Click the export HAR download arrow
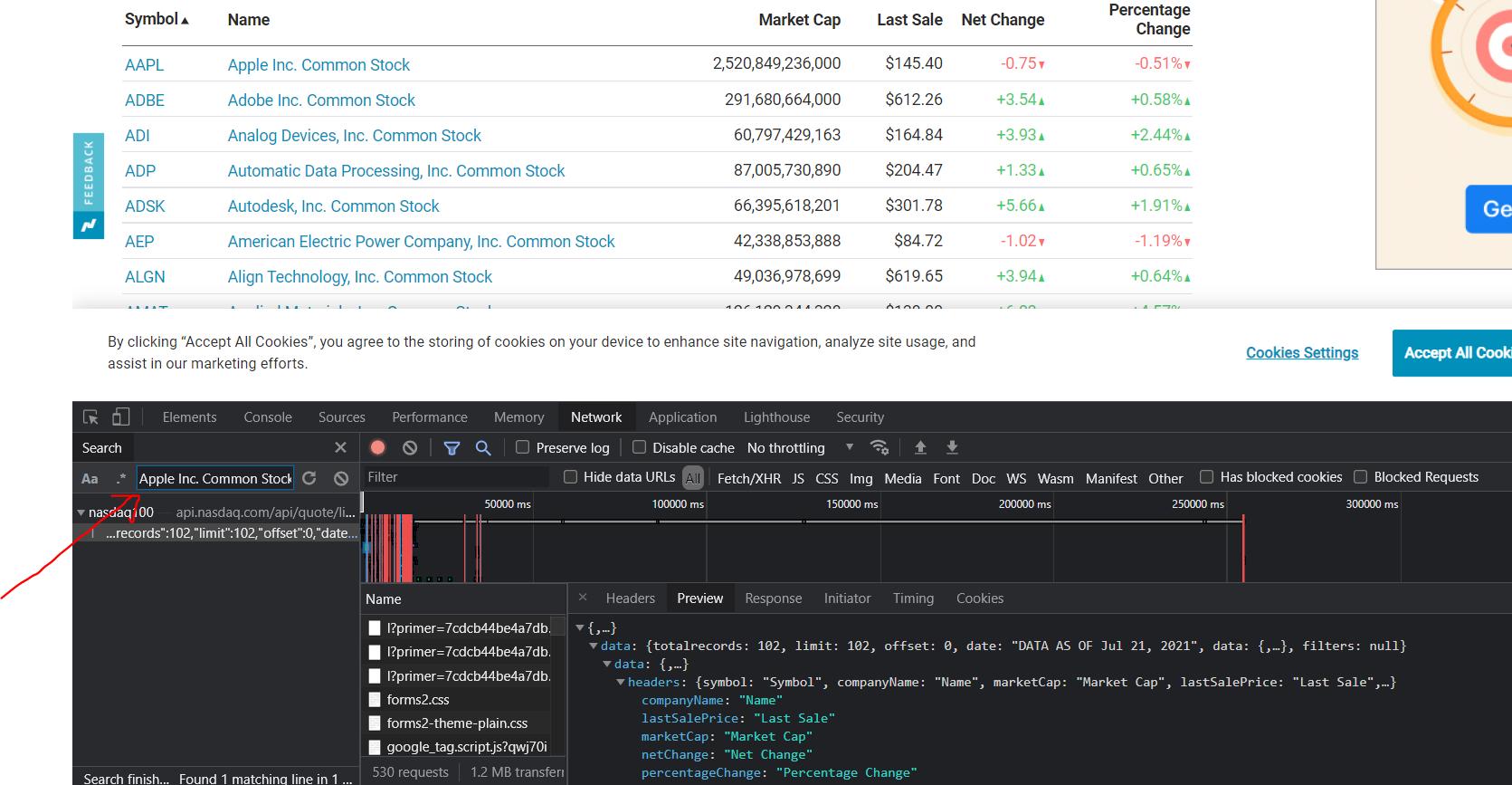This screenshot has height=785, width=1512. click(952, 447)
